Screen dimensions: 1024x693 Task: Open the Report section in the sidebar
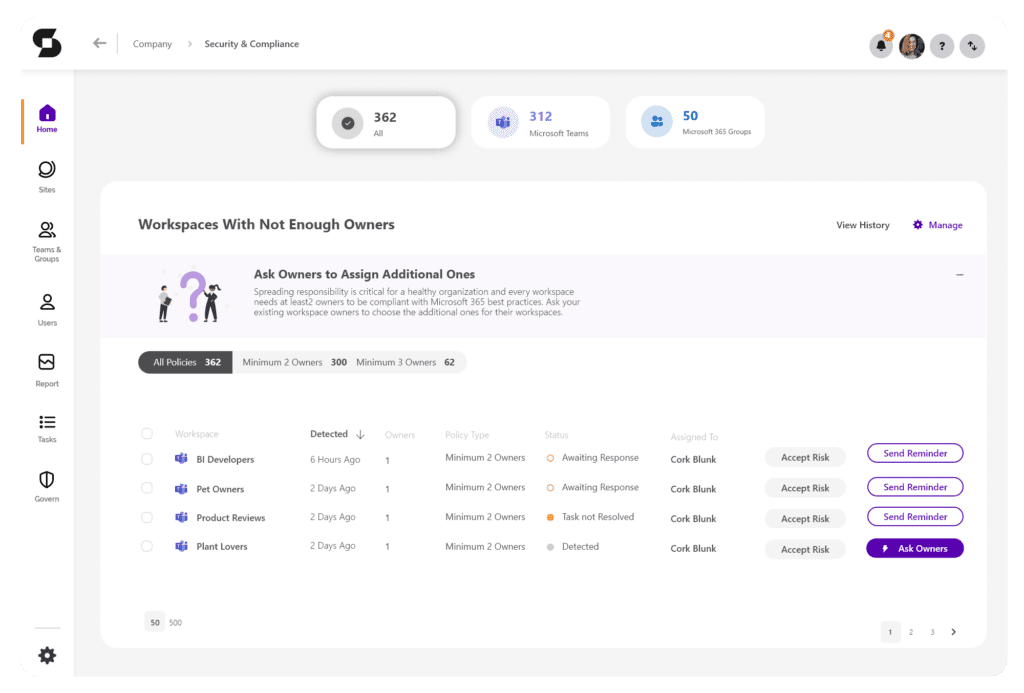pos(46,368)
